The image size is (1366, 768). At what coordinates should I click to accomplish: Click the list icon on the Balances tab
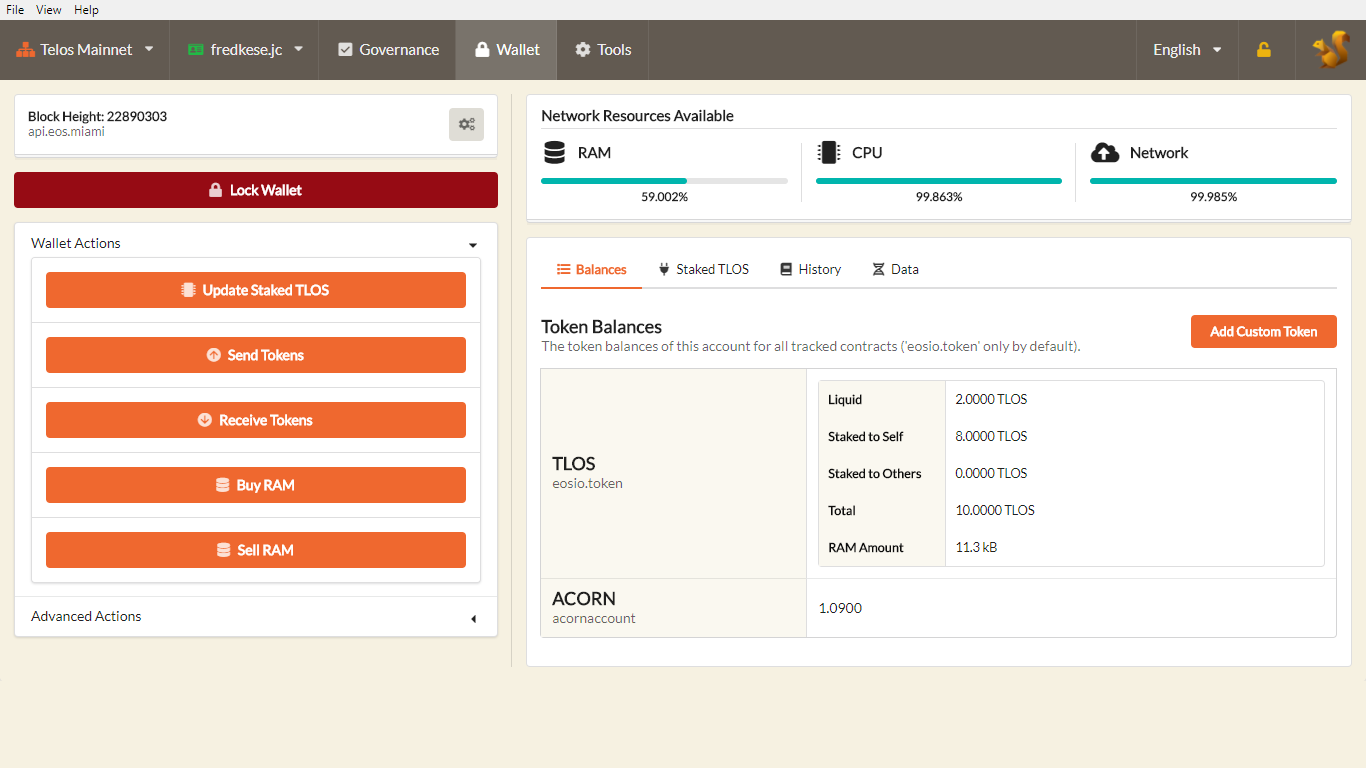tap(563, 269)
